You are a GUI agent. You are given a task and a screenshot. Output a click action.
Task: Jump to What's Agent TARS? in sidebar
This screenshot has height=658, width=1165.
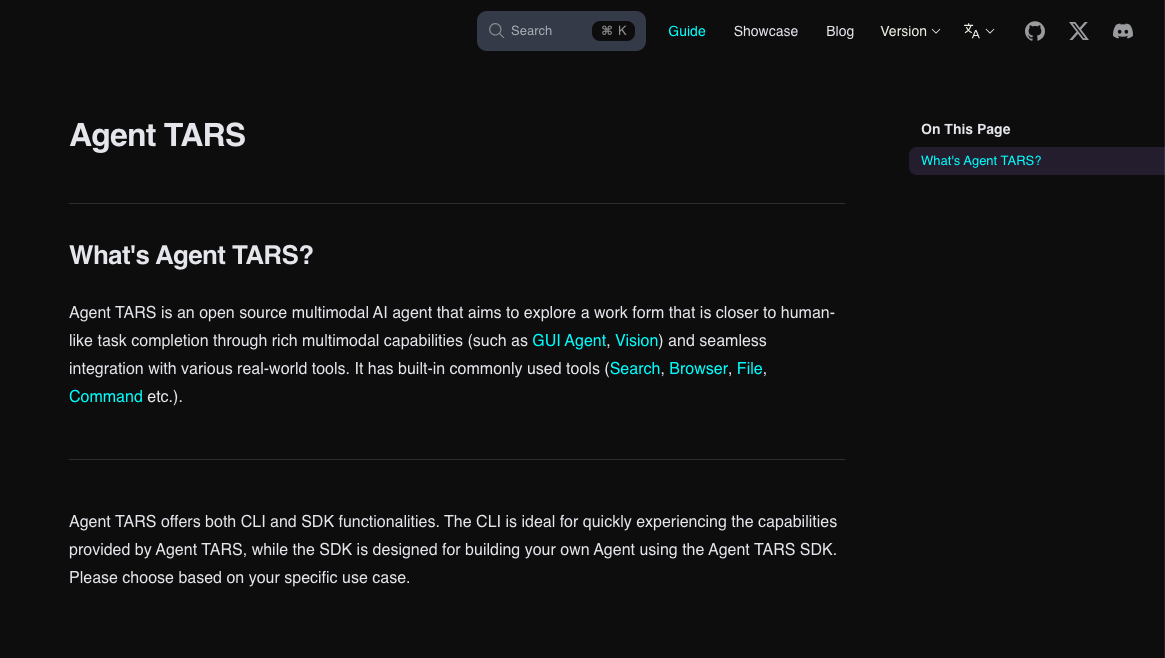(x=981, y=160)
